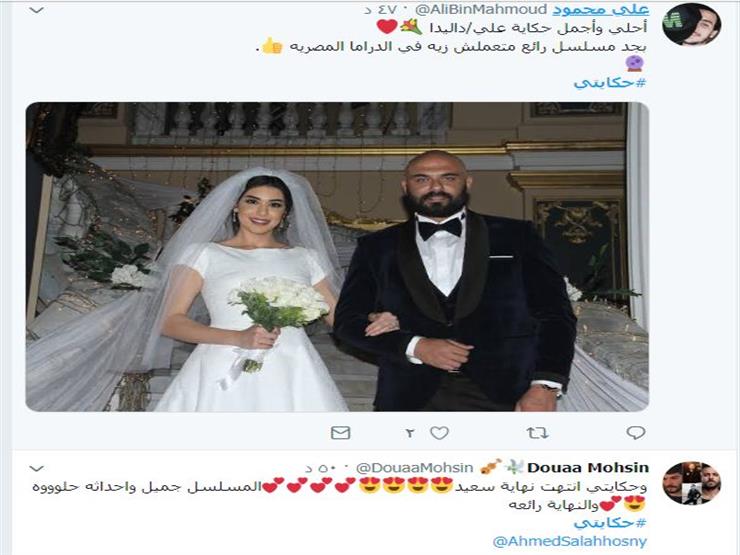
Task: Expand options chevron on first tweet
Action: click(x=36, y=10)
